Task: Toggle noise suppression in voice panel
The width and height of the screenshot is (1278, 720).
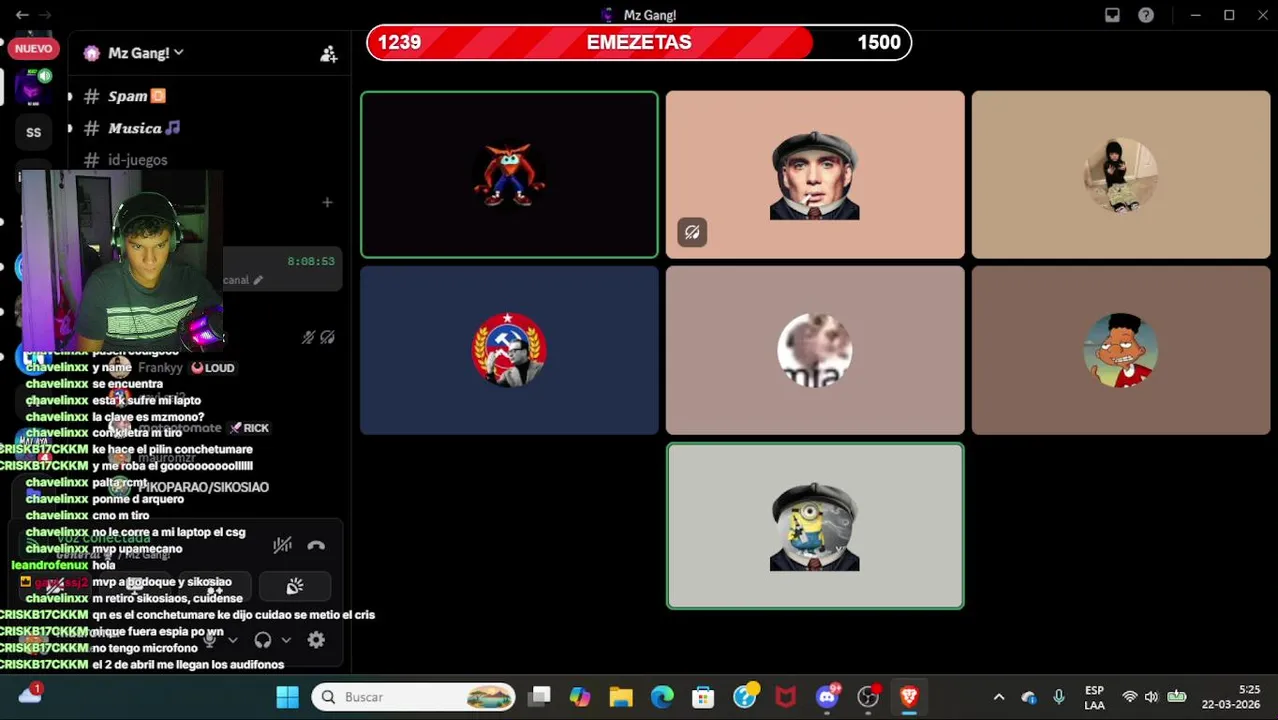Action: 283,545
